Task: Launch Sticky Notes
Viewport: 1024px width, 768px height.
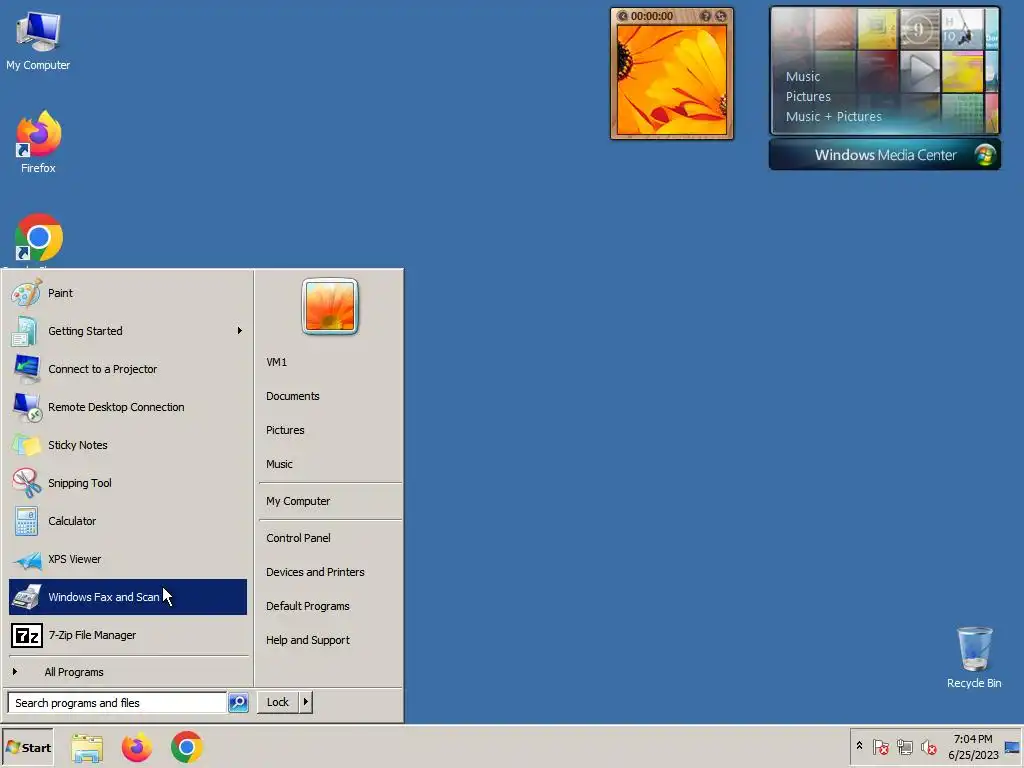Action: 128,445
